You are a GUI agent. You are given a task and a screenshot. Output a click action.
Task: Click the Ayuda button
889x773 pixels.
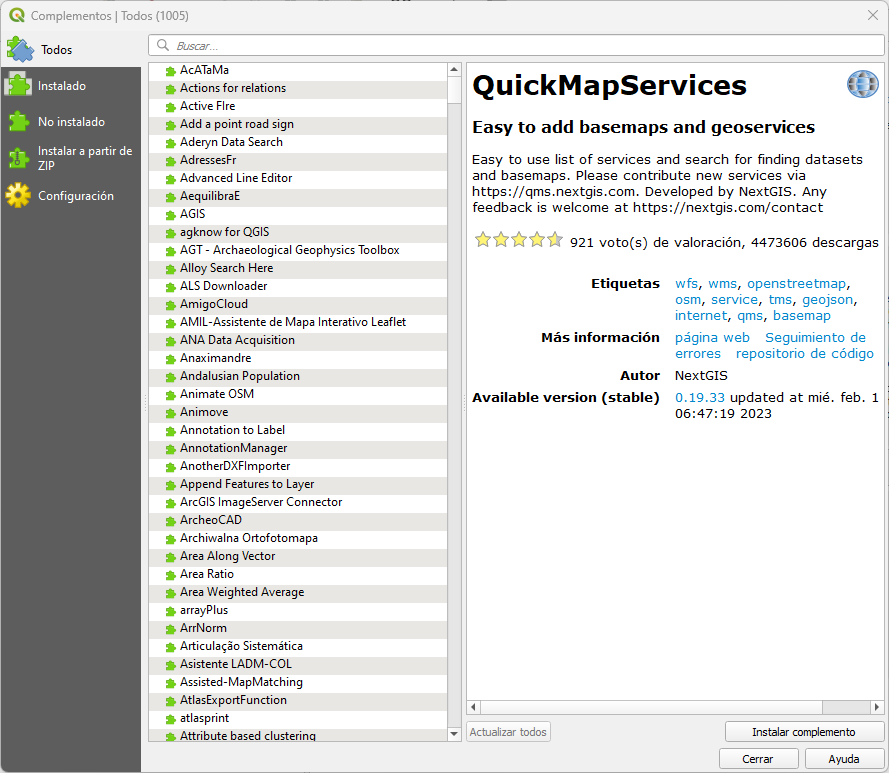pyautogui.click(x=844, y=759)
